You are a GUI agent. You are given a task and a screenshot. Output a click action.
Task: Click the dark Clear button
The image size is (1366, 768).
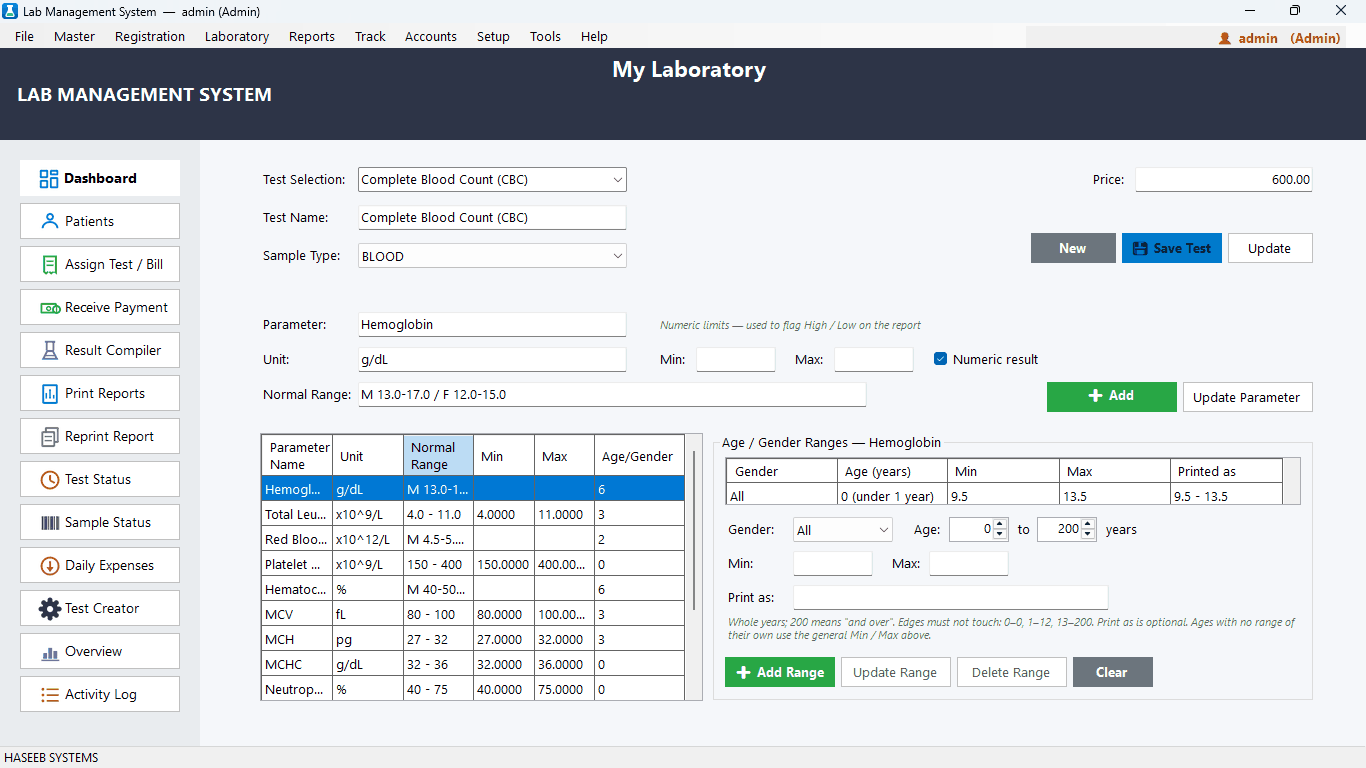1113,672
